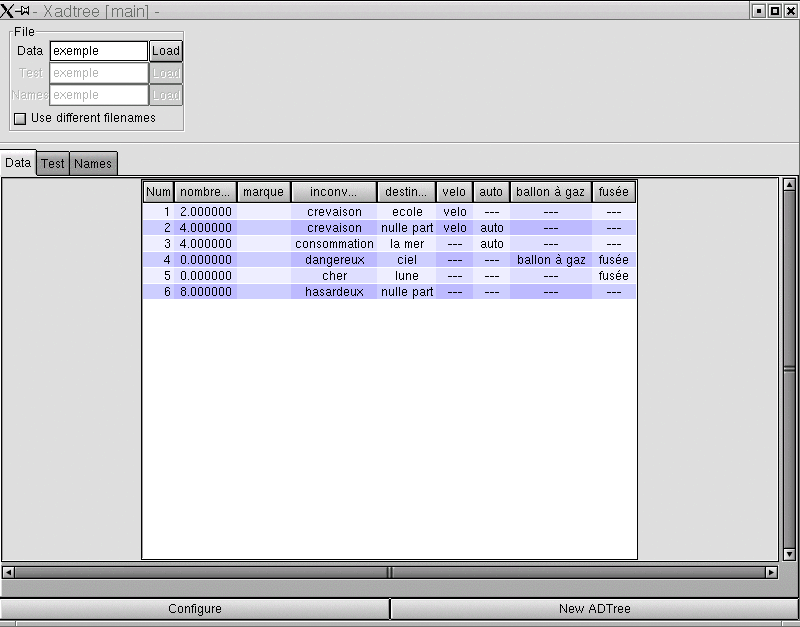
Task: Select the Data tab
Action: (x=18, y=163)
